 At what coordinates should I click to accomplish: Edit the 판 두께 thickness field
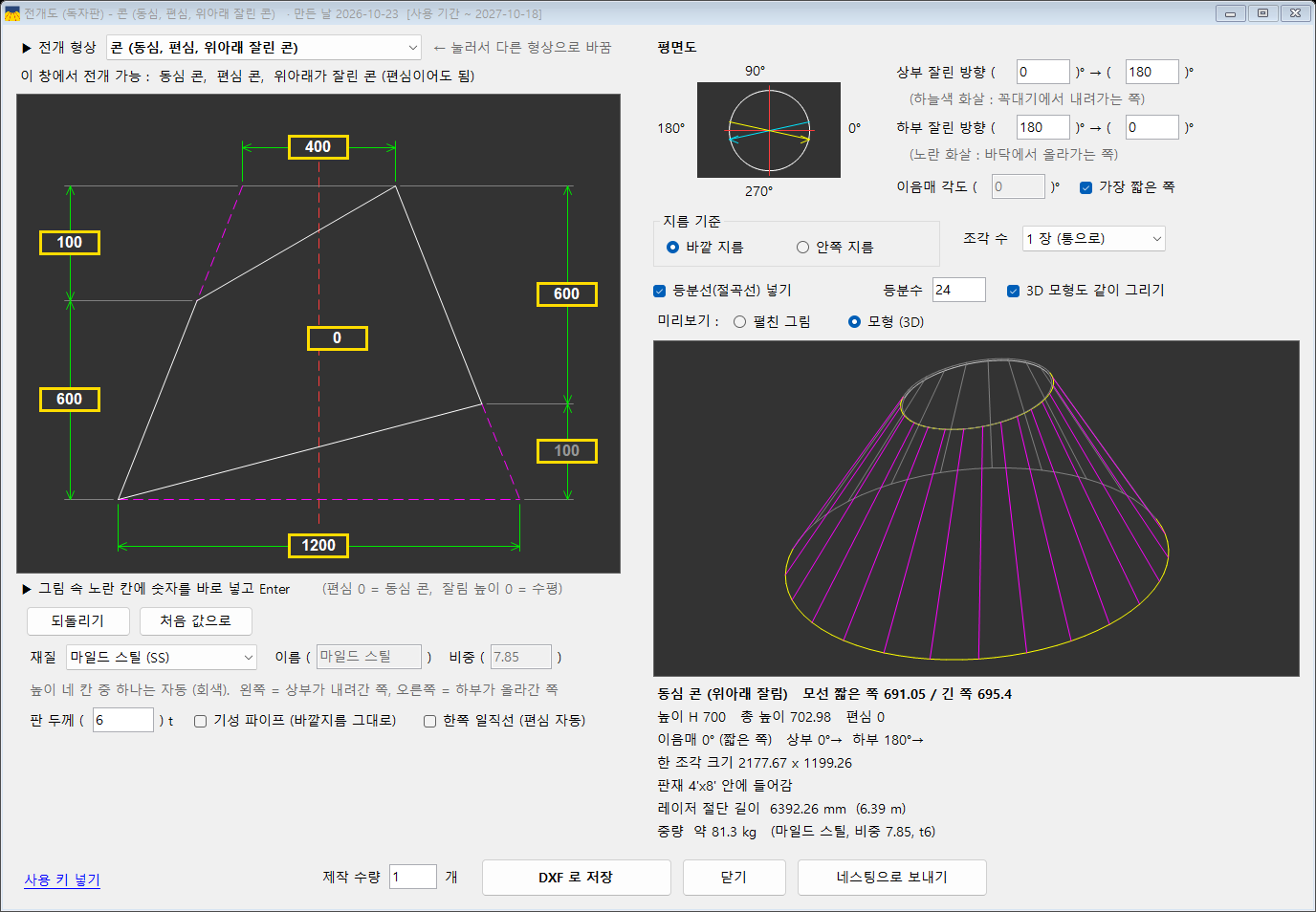[123, 721]
